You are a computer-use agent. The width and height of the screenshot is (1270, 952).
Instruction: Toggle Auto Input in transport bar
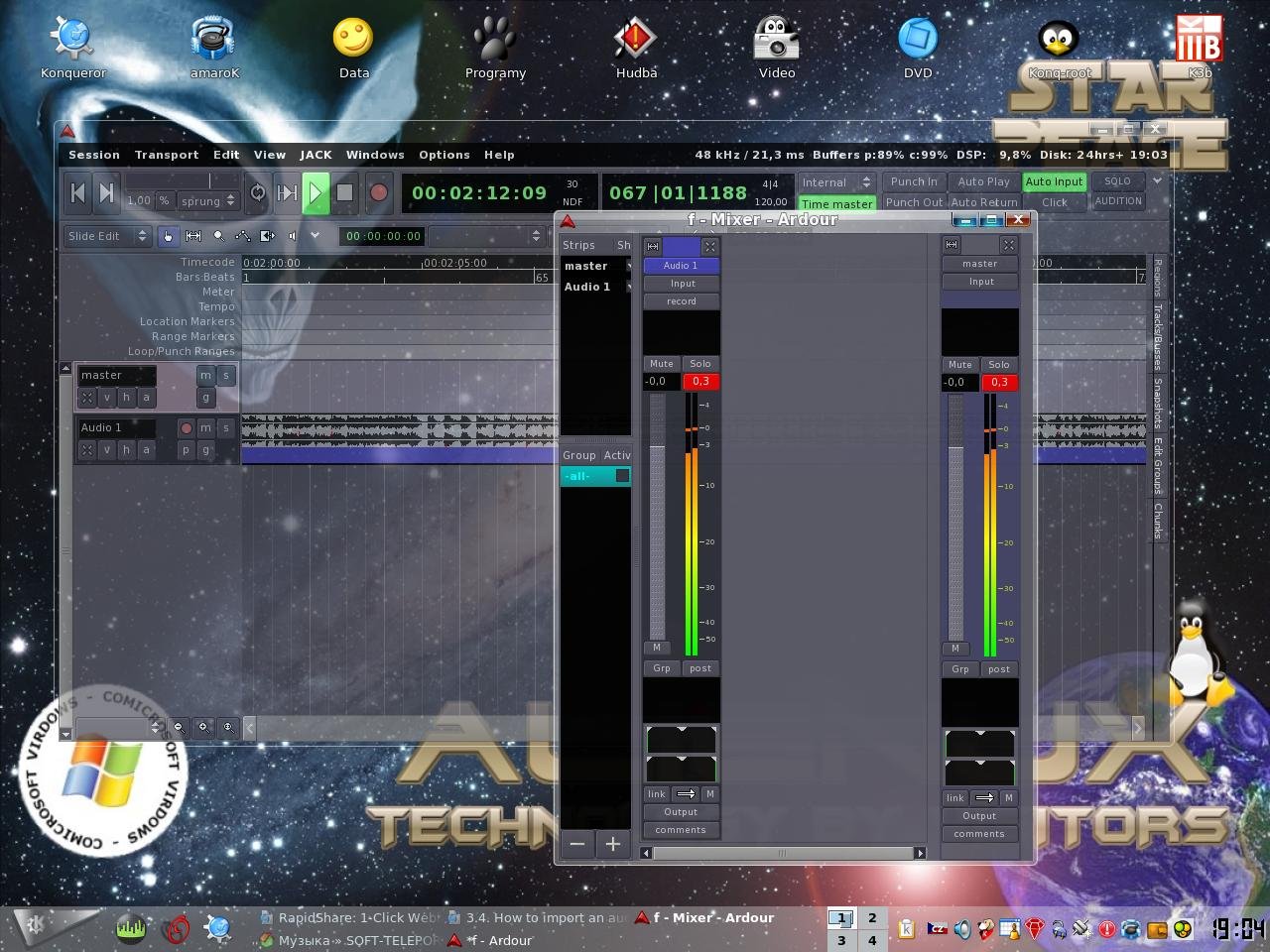(x=1054, y=181)
